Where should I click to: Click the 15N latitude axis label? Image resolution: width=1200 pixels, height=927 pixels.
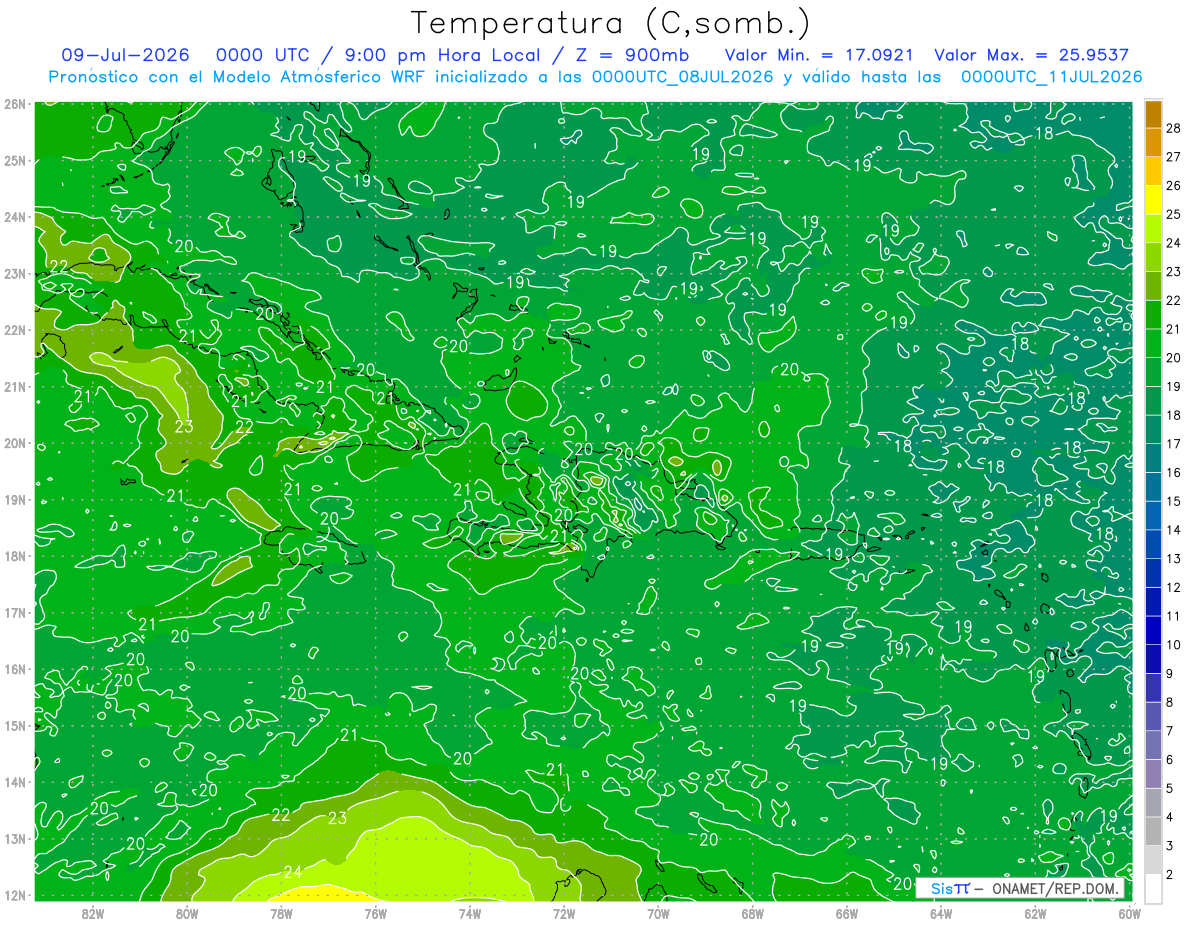coord(14,725)
